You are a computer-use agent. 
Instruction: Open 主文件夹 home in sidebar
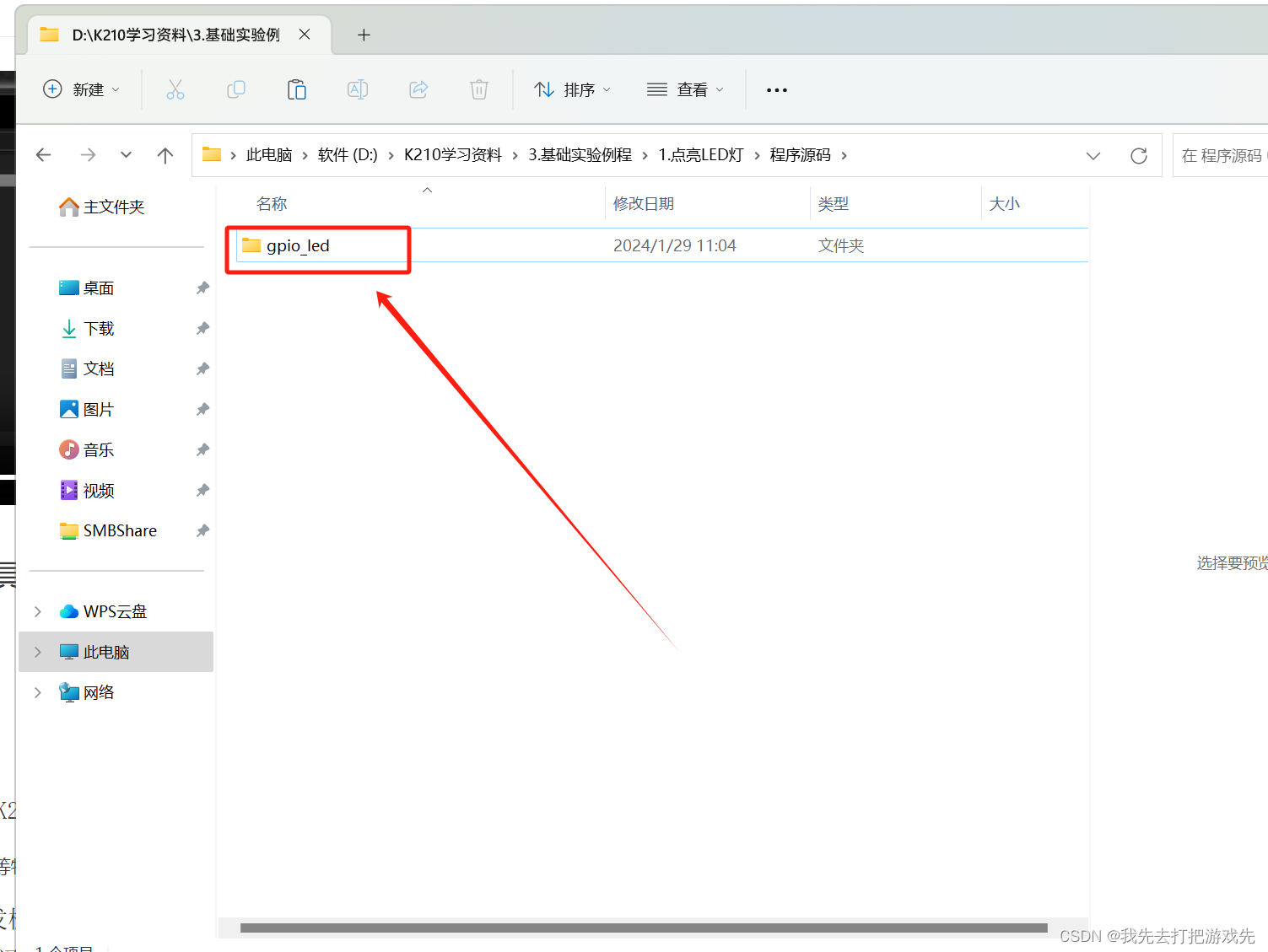(102, 207)
